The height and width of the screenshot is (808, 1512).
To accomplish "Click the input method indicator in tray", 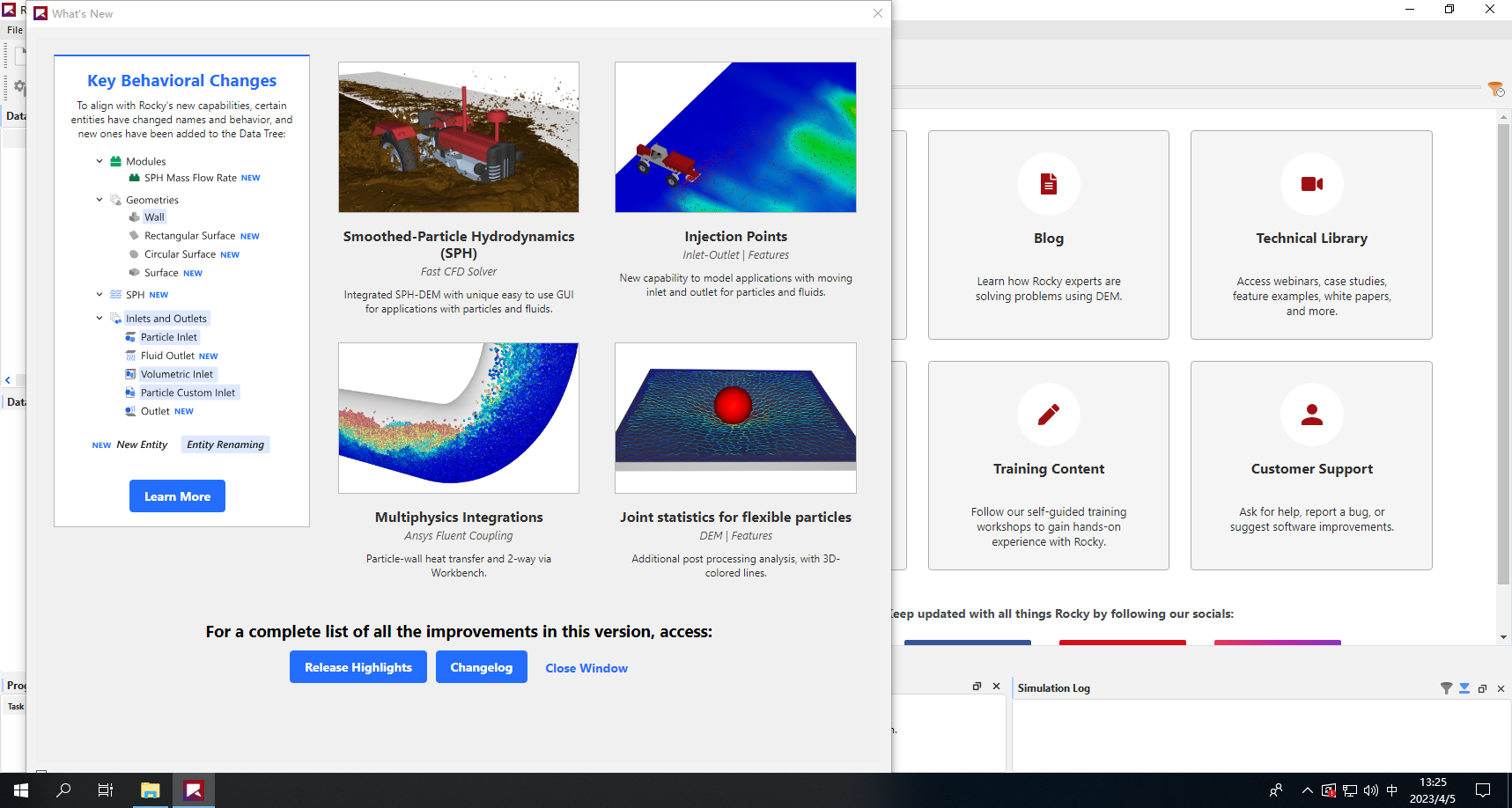I will [1391, 790].
